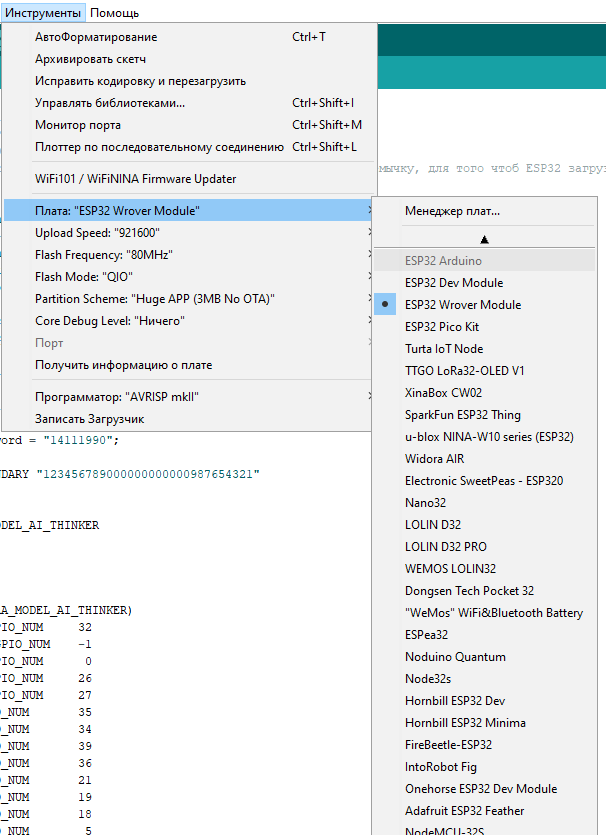The height and width of the screenshot is (835, 606).
Task: Expand Partition Scheme: "Huge APP" submenu
Action: 189,299
